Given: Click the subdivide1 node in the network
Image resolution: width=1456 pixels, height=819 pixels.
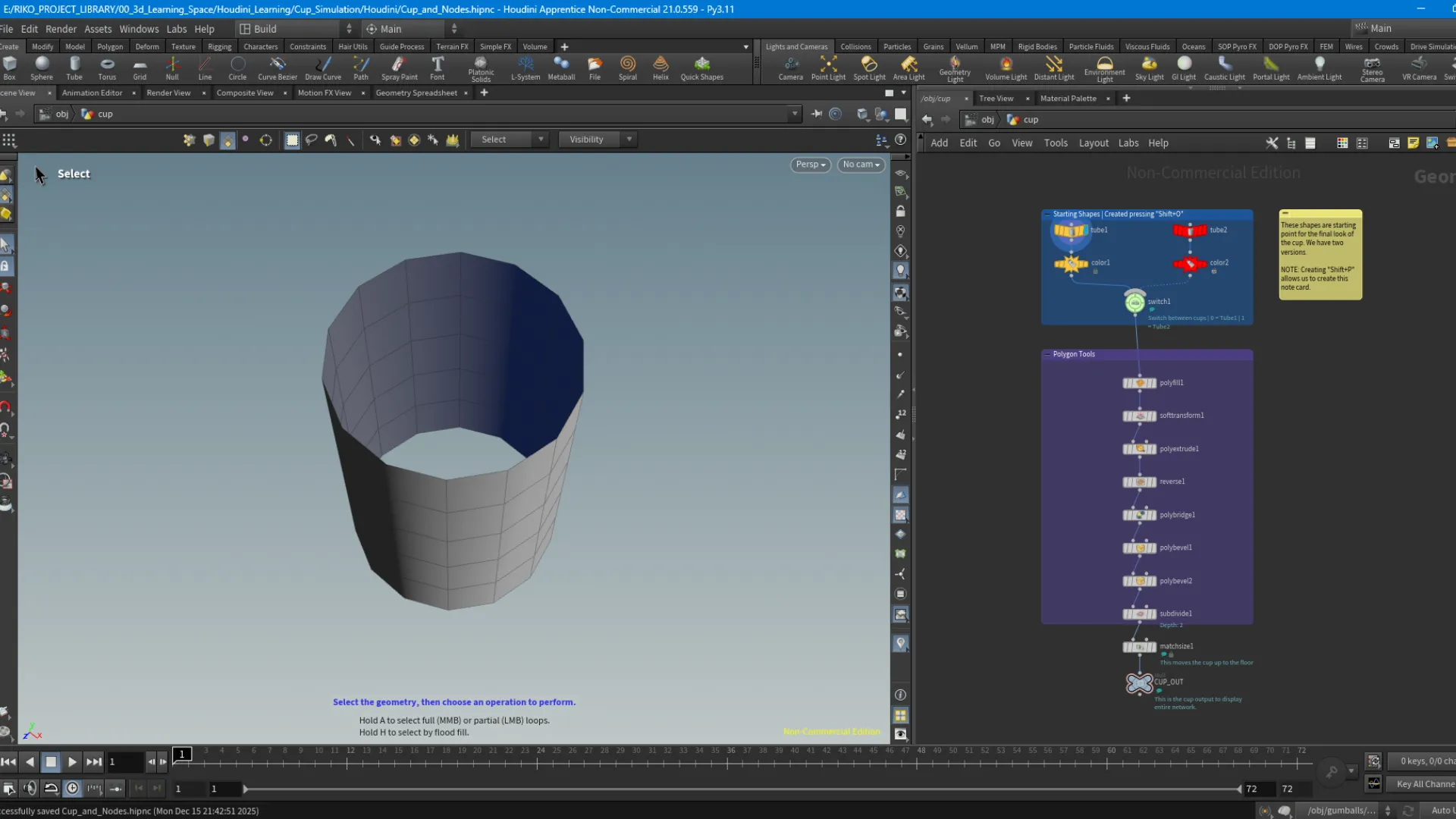Looking at the screenshot, I should point(1141,613).
